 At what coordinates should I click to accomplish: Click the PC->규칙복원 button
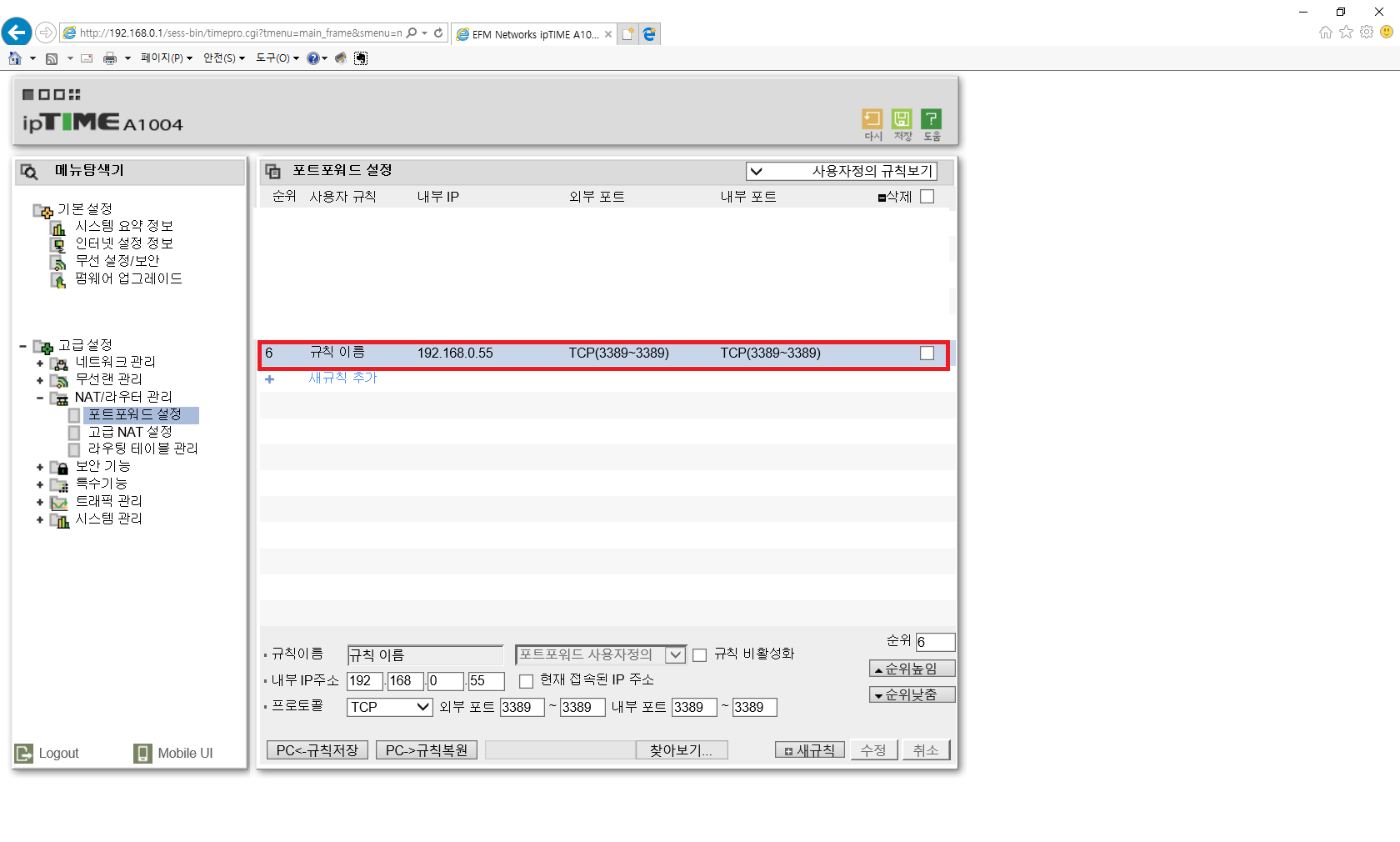[x=427, y=750]
